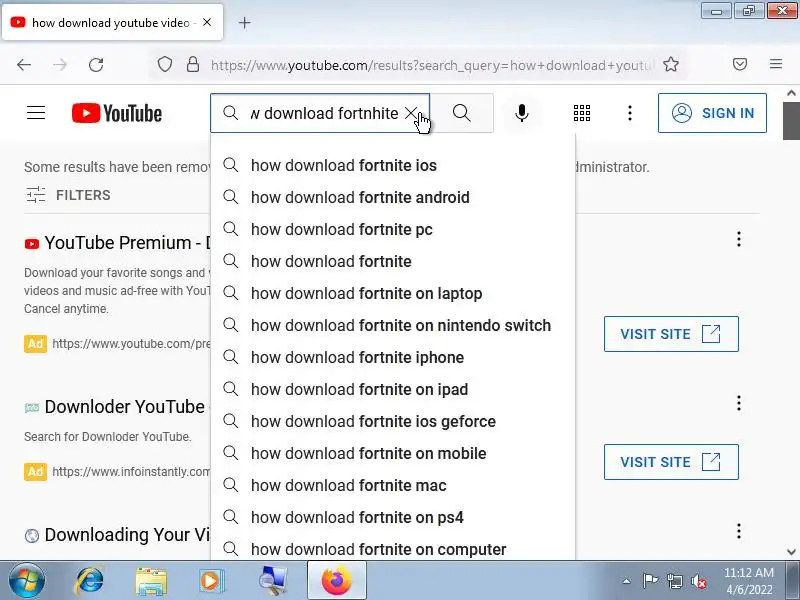Image resolution: width=800 pixels, height=600 pixels.
Task: Click the infoinstantly.com ad URL
Action: pos(131,472)
